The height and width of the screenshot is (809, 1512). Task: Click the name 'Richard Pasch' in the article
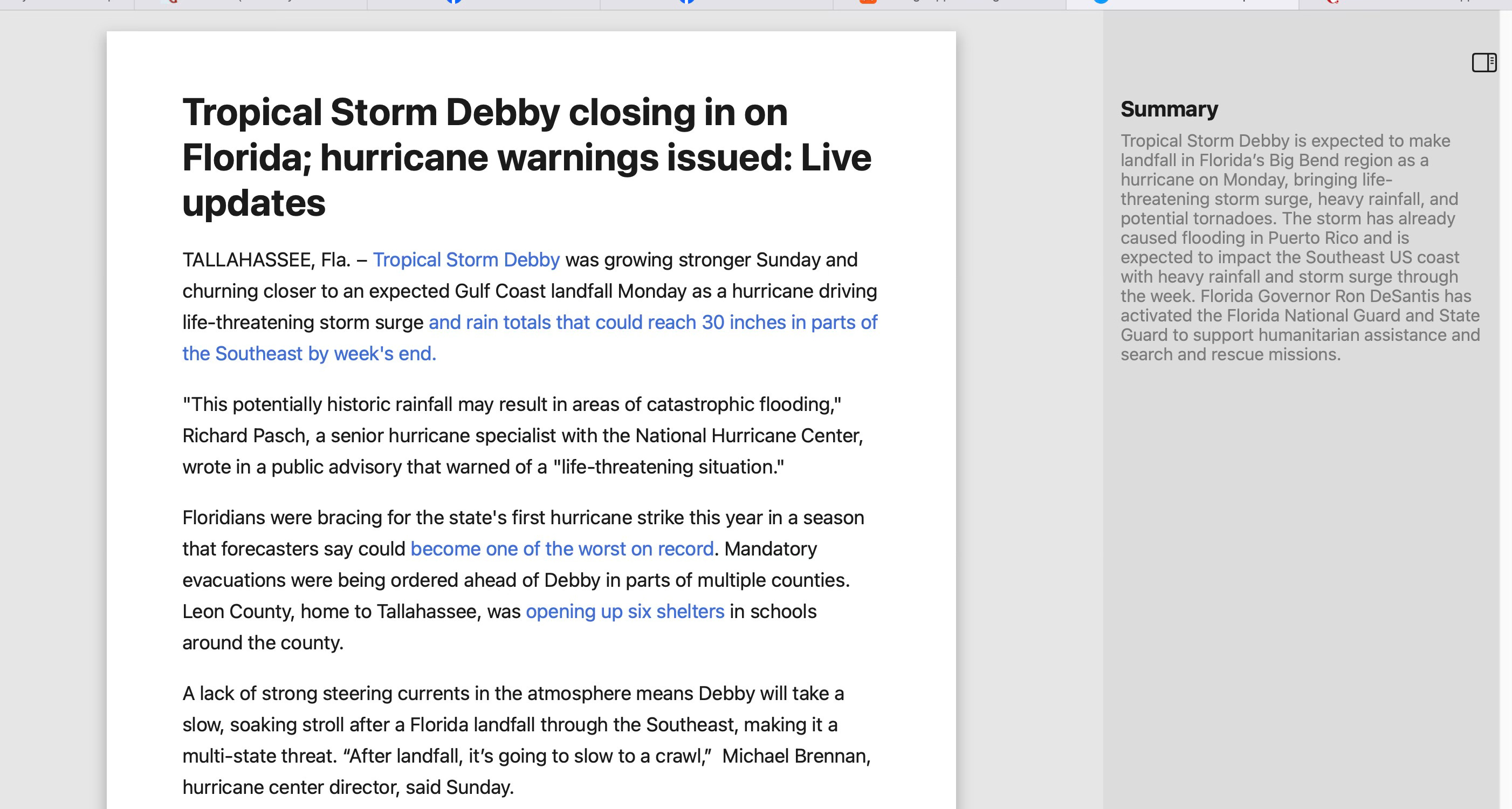pyautogui.click(x=244, y=436)
